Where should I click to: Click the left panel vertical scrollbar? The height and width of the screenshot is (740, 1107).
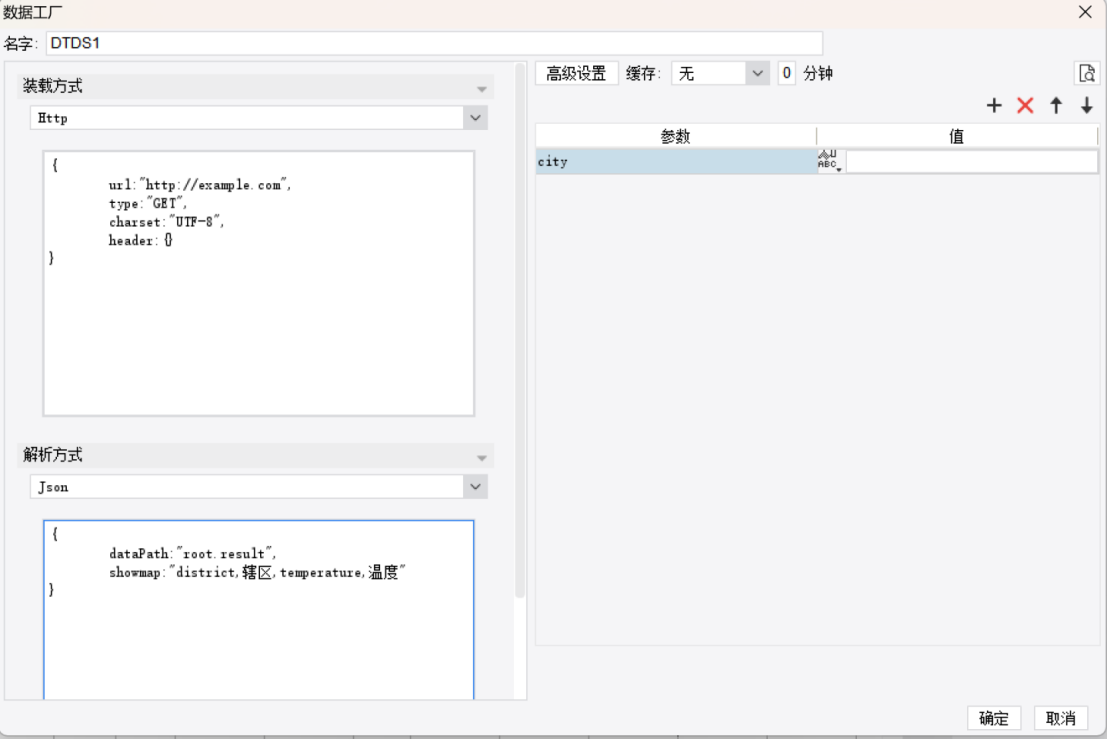(x=520, y=332)
